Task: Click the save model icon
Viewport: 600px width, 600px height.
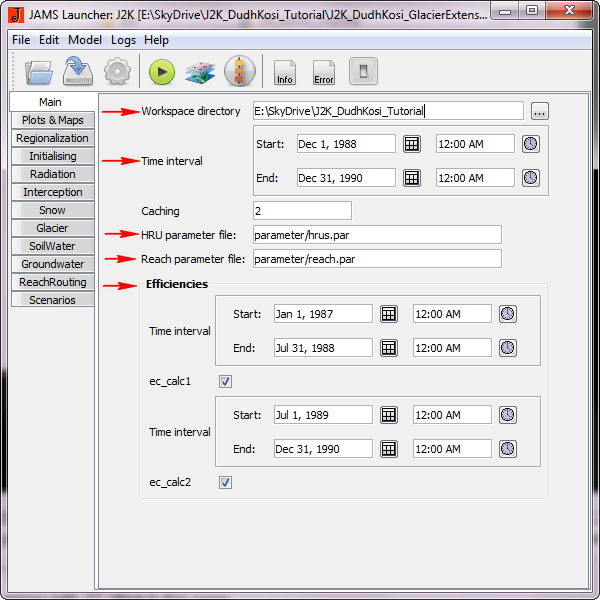Action: pos(77,72)
